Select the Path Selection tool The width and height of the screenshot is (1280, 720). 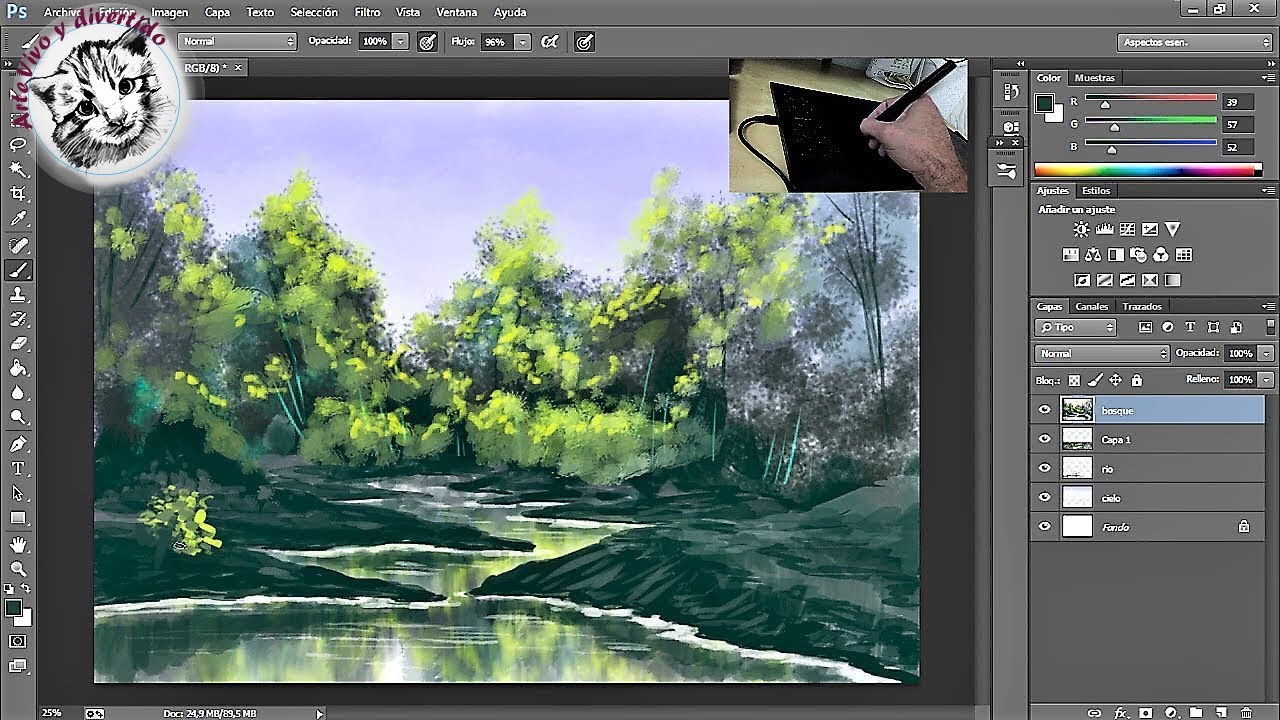click(x=18, y=493)
